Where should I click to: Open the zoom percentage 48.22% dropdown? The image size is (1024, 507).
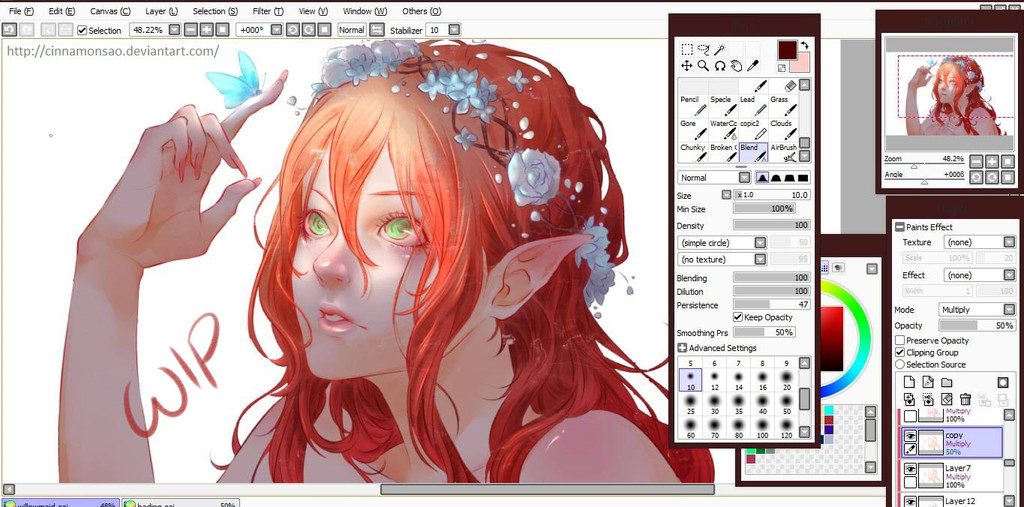click(x=174, y=29)
